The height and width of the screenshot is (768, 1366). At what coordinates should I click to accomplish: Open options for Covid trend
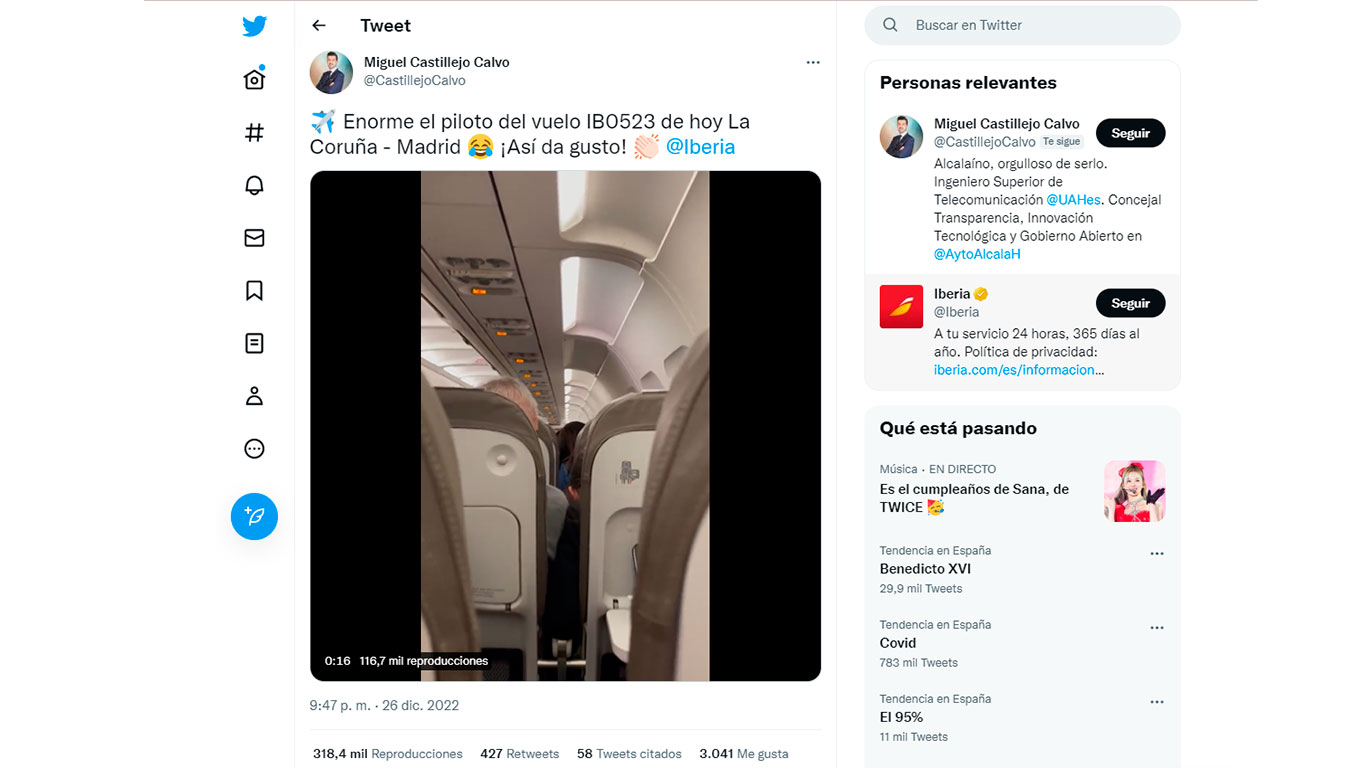pos(1157,628)
